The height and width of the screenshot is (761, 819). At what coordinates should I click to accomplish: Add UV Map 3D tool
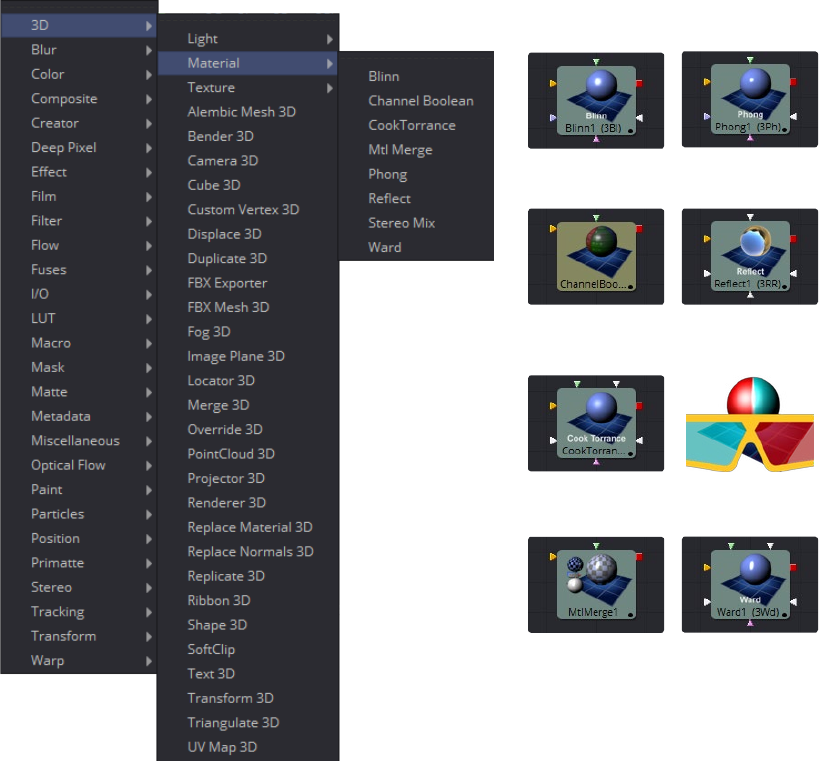tap(223, 747)
